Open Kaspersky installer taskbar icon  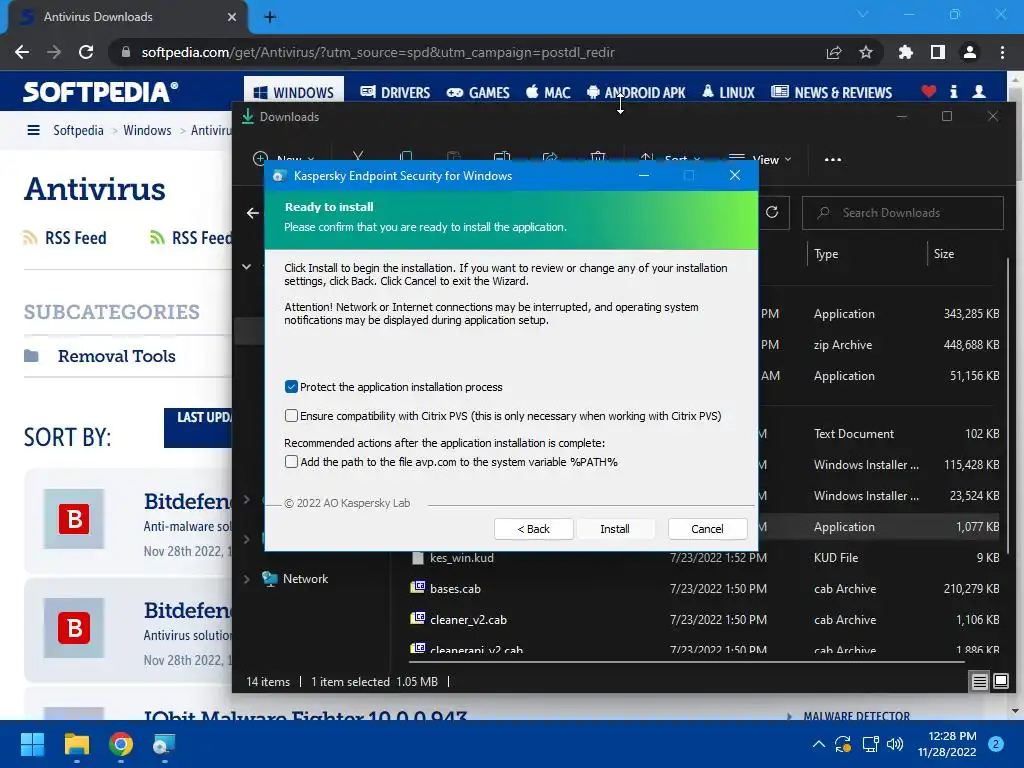[164, 744]
